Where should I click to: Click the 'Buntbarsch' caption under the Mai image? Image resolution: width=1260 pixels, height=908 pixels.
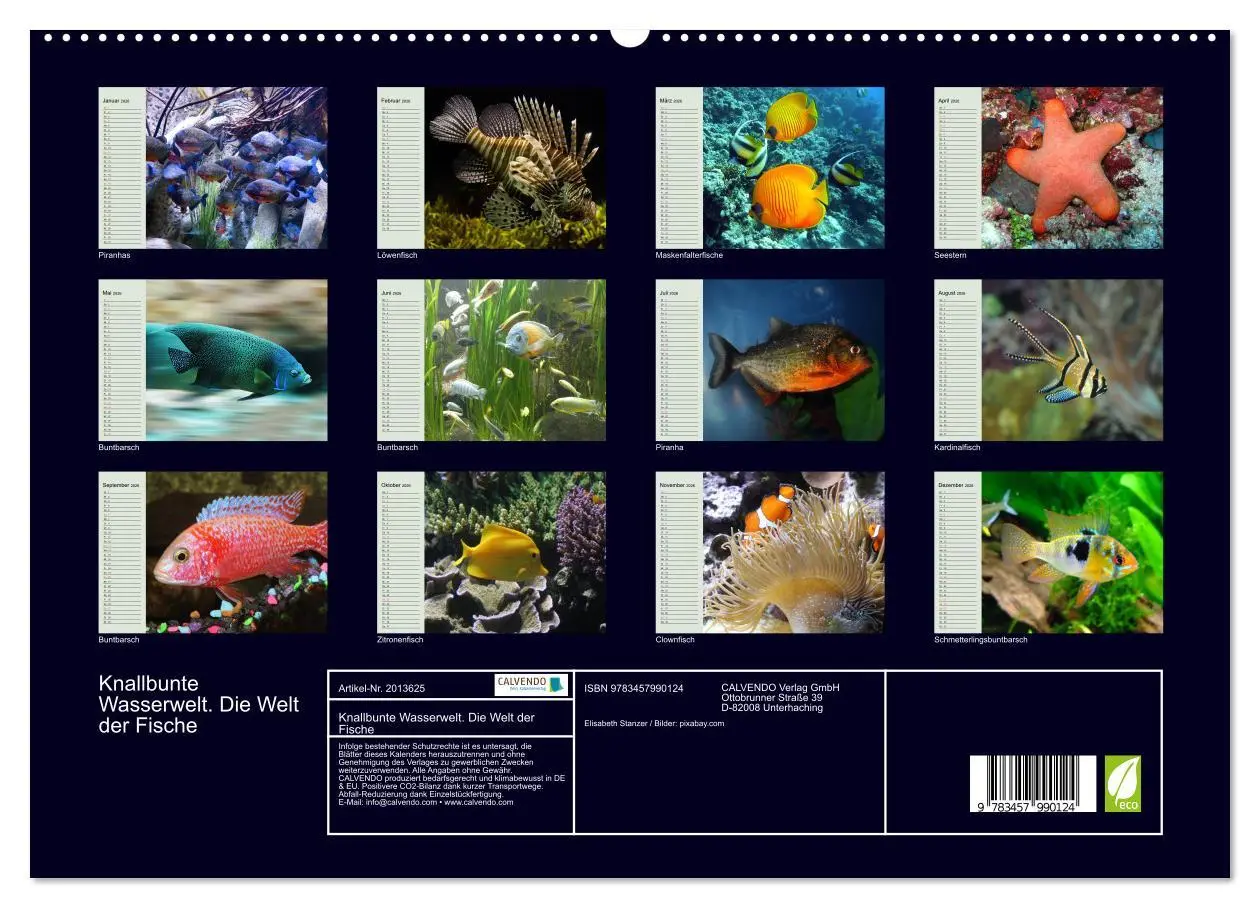[x=118, y=447]
